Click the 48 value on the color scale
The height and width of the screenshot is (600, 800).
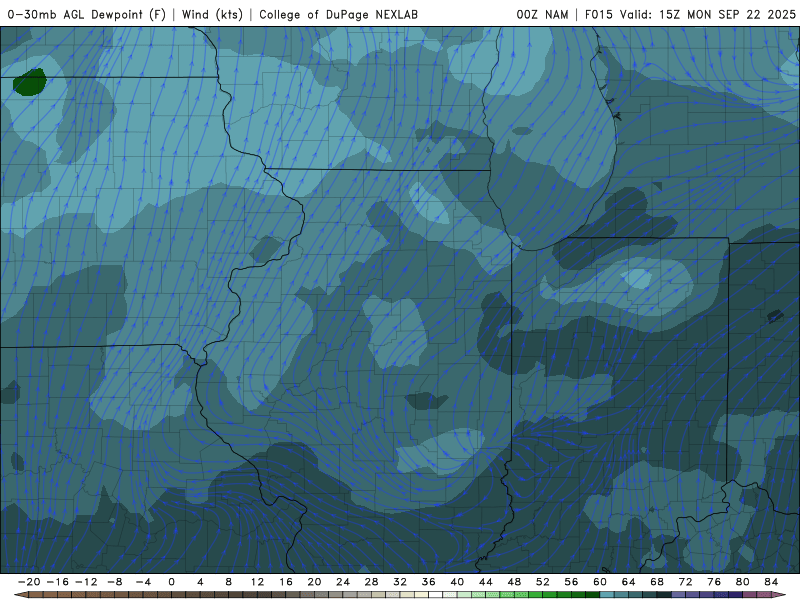point(514,582)
